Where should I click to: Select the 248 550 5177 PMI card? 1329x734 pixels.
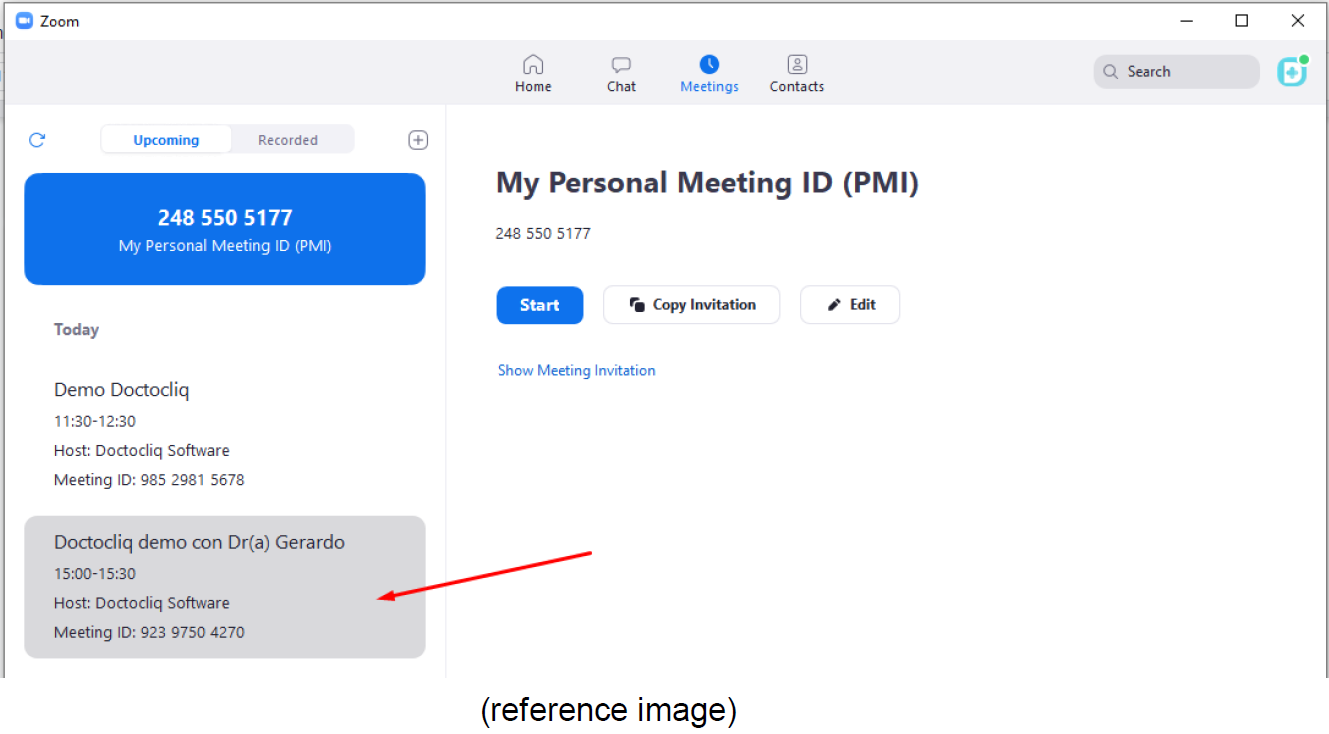tap(225, 229)
